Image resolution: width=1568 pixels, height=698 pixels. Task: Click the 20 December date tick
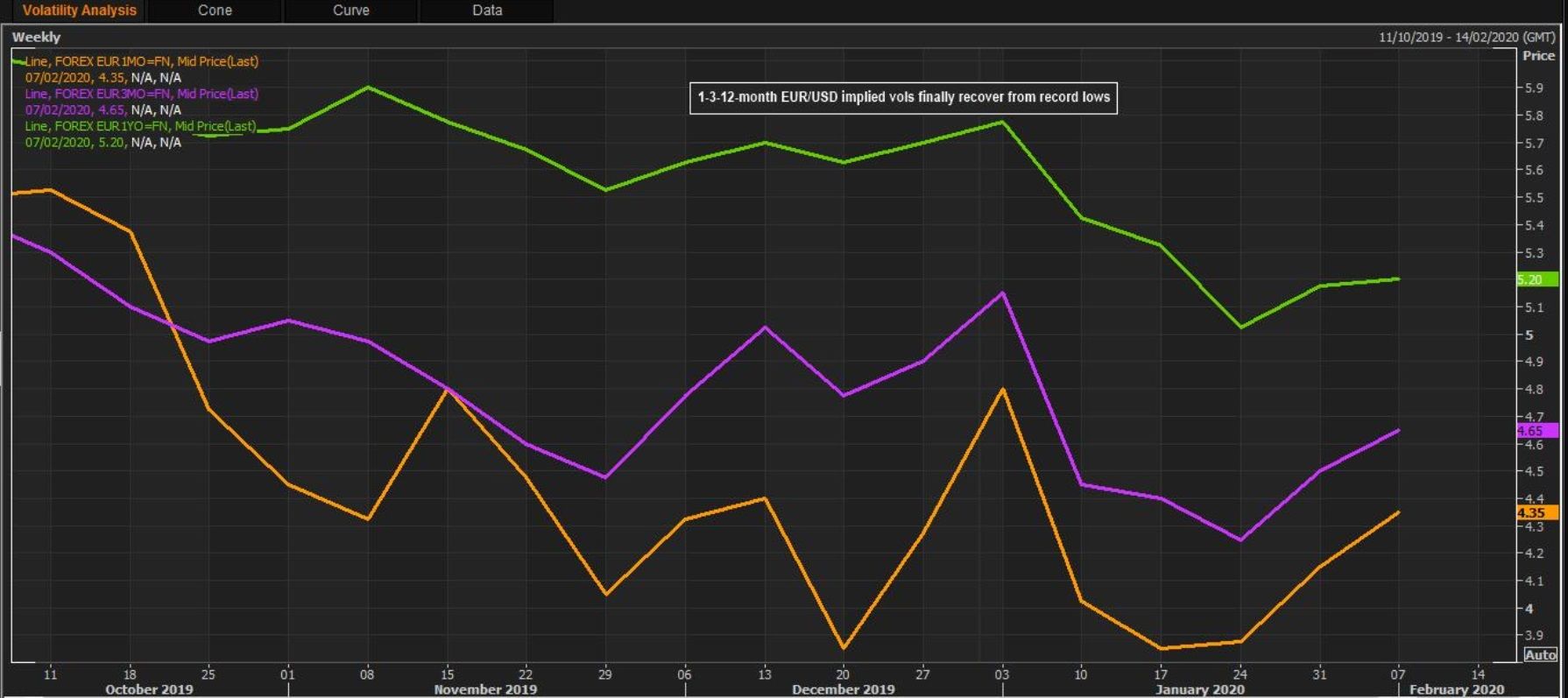843,674
